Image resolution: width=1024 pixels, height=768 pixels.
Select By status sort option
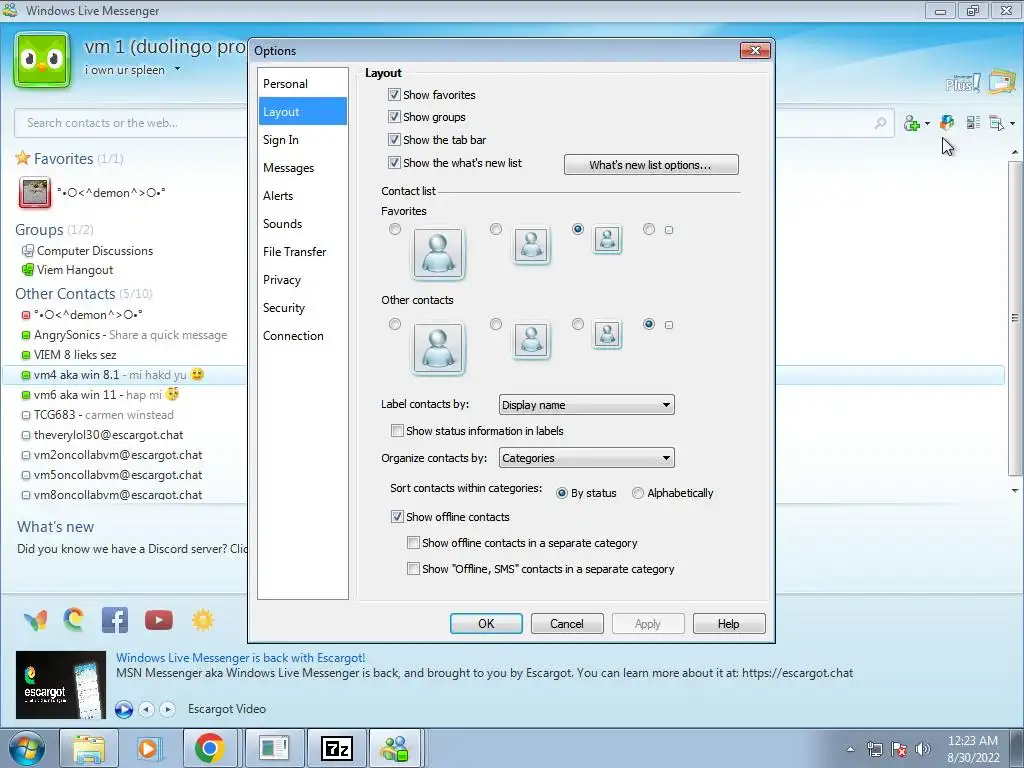click(562, 493)
